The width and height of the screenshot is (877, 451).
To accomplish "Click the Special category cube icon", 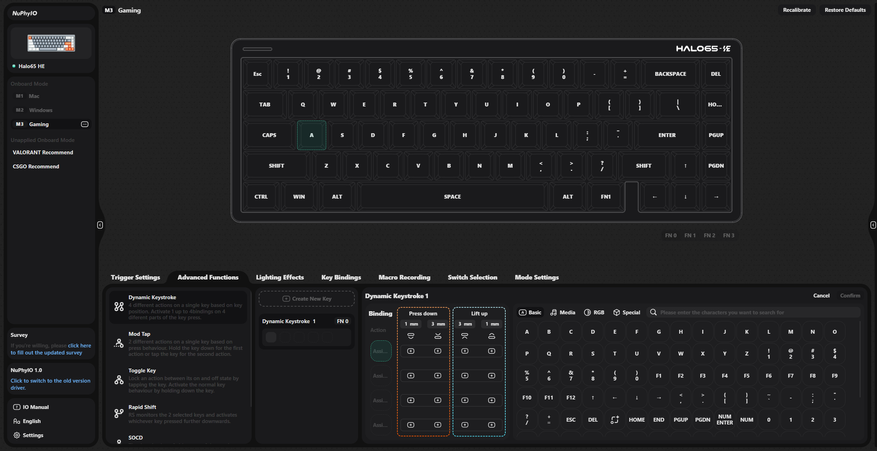I will pyautogui.click(x=616, y=312).
